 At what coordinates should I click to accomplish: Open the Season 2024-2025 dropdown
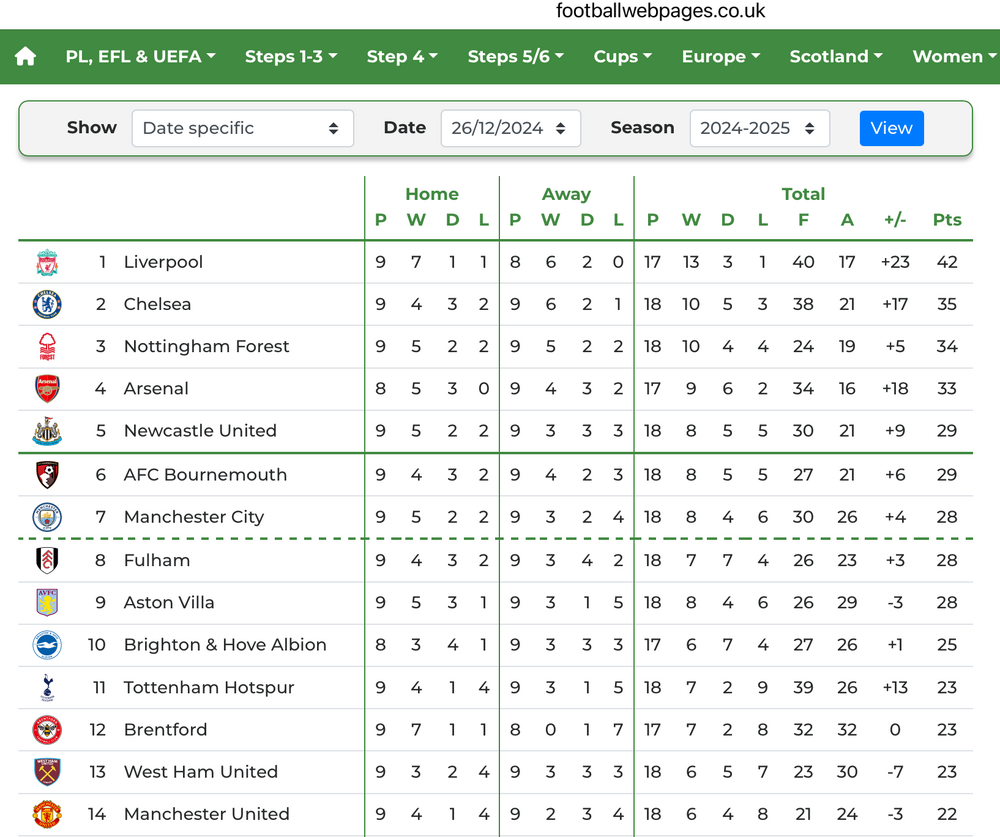(x=759, y=128)
